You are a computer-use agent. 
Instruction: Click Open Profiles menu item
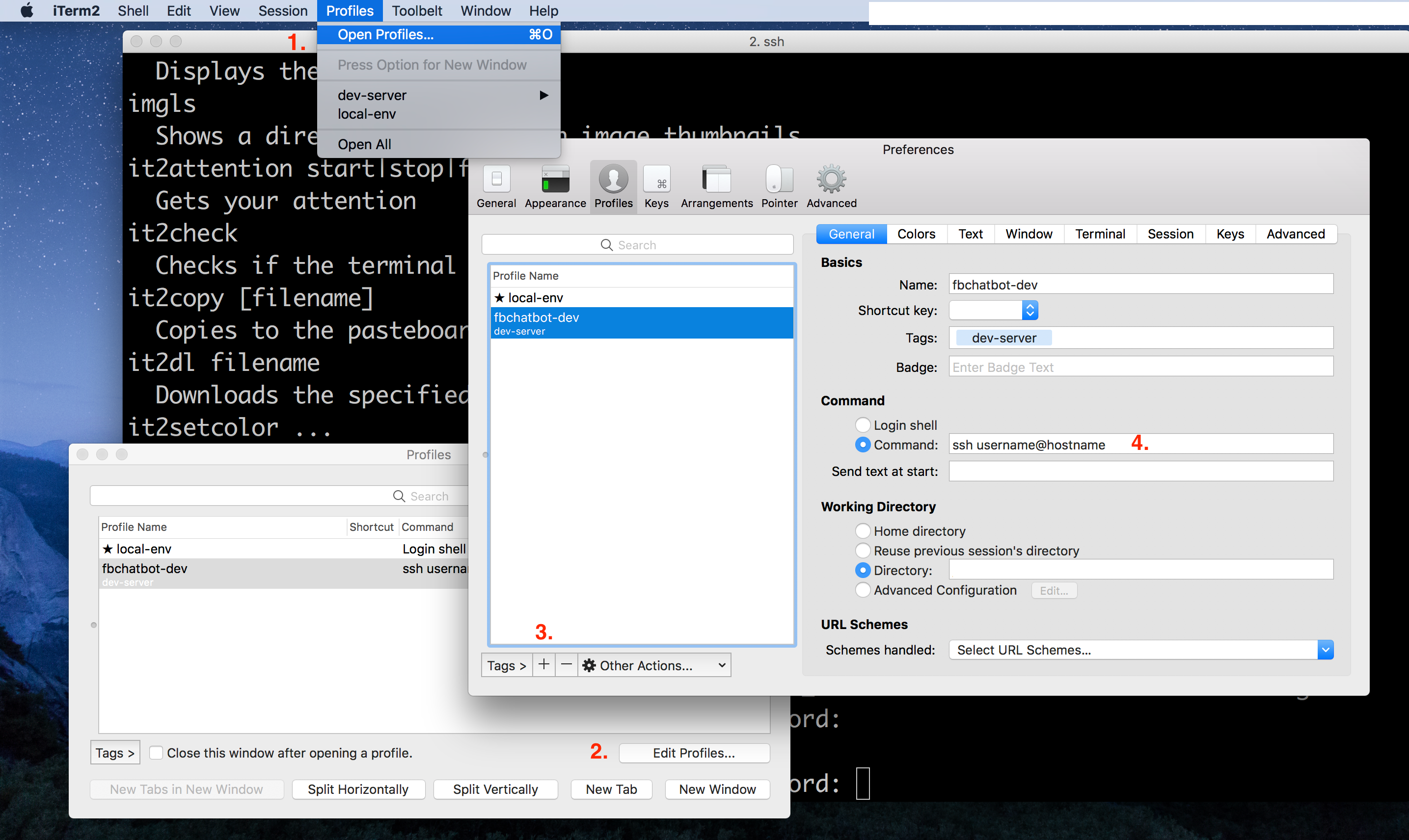pos(439,34)
